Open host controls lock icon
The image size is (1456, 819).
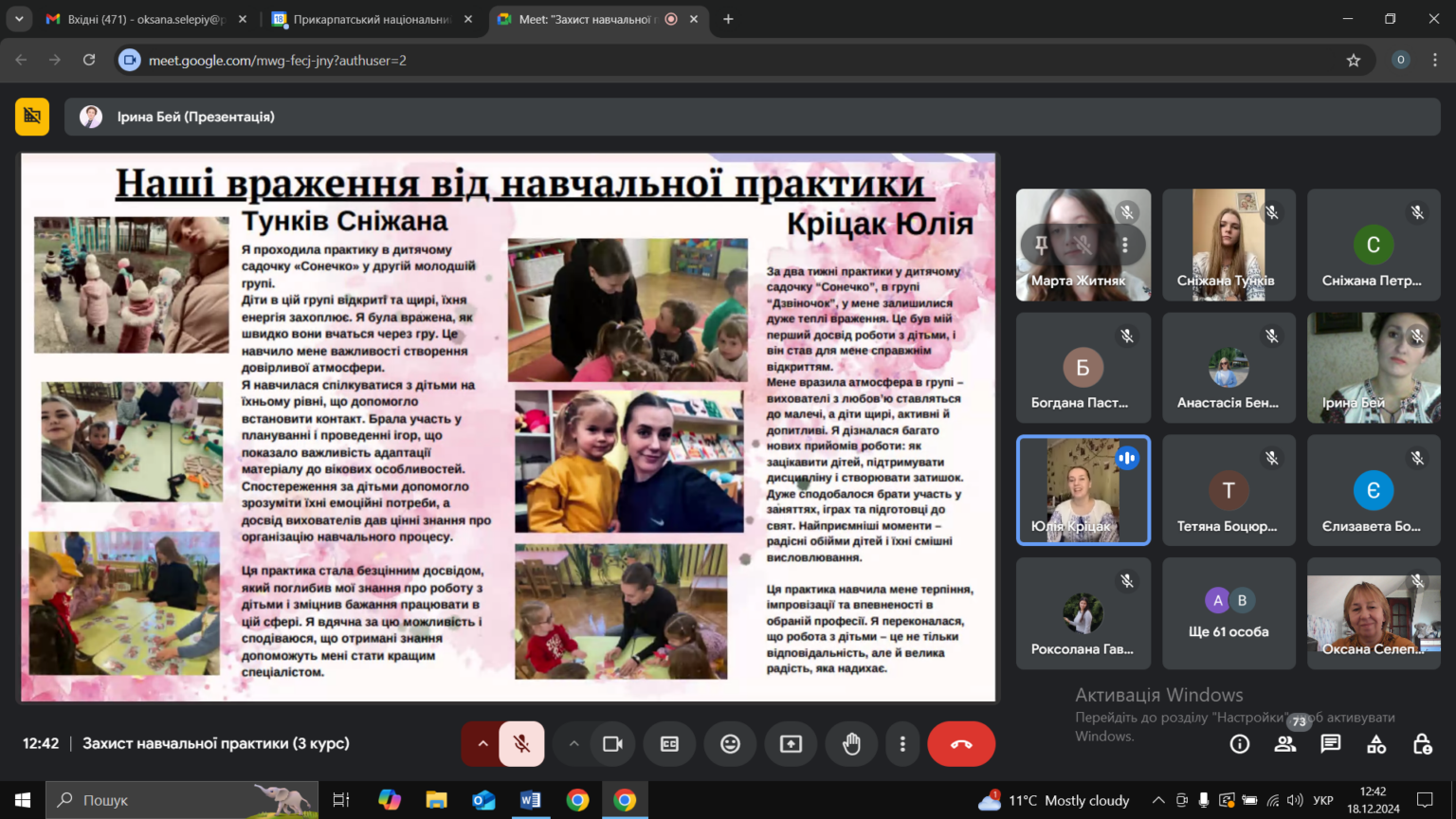(1422, 744)
